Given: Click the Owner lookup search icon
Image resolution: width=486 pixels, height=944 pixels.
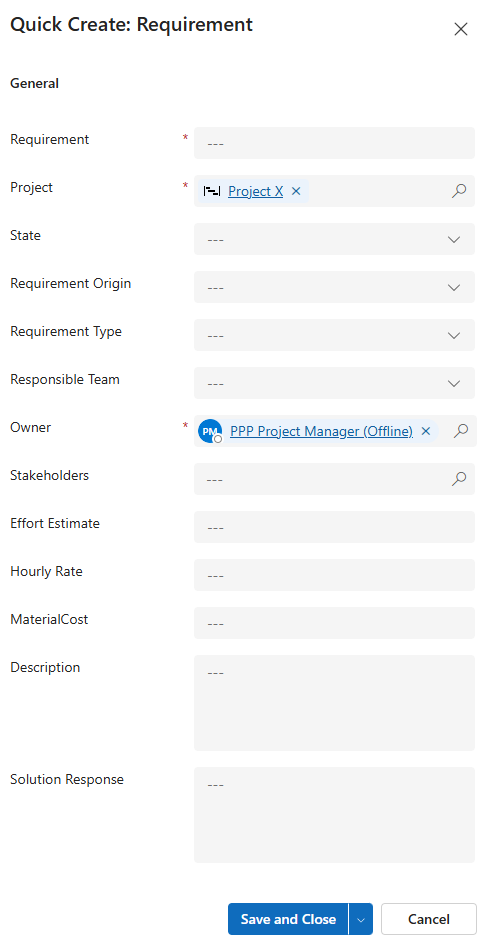Looking at the screenshot, I should pos(461,431).
